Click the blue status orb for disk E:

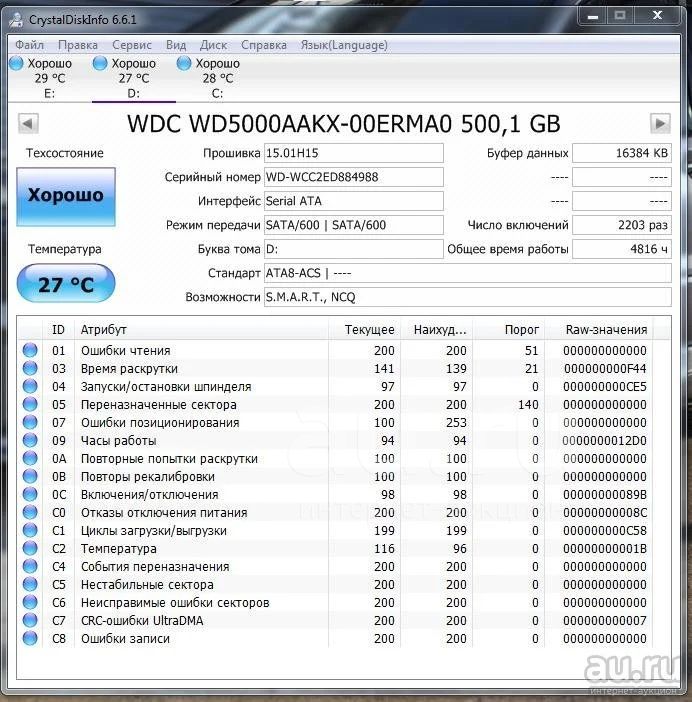click(x=16, y=63)
